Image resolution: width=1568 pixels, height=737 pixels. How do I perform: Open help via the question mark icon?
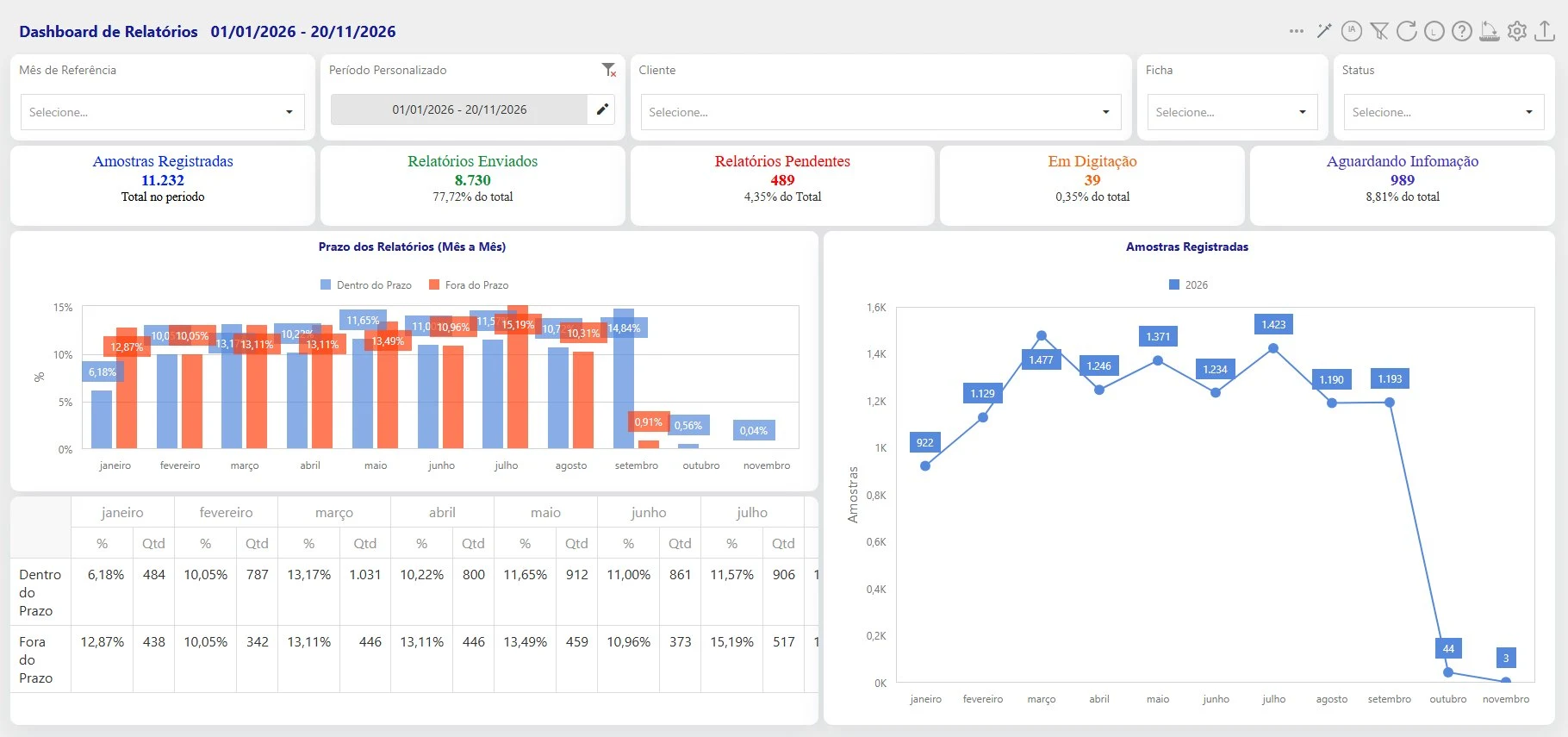[1462, 31]
